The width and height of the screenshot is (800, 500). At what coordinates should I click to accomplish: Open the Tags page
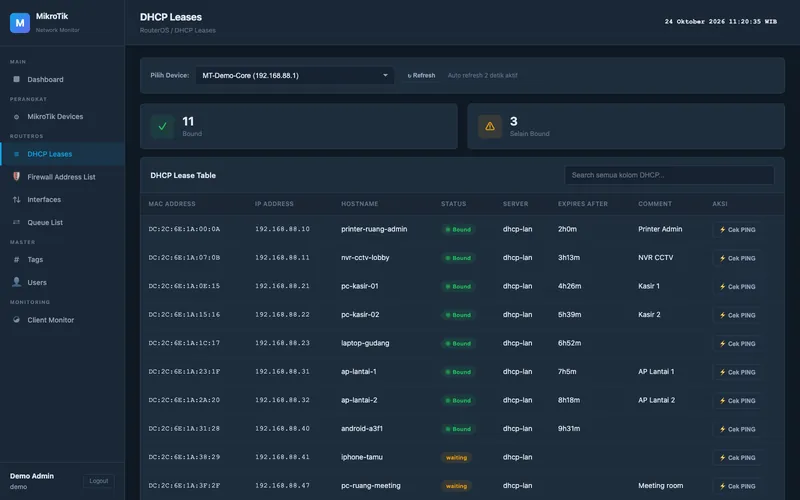click(x=62, y=259)
